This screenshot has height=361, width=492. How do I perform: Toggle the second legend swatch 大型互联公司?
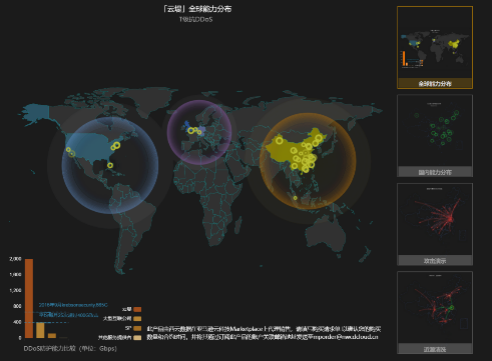pyautogui.click(x=137, y=319)
